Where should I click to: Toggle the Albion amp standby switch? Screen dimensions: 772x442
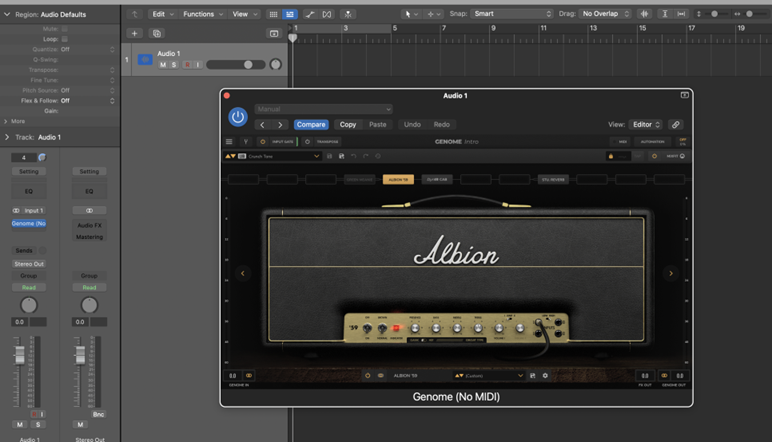[382, 328]
